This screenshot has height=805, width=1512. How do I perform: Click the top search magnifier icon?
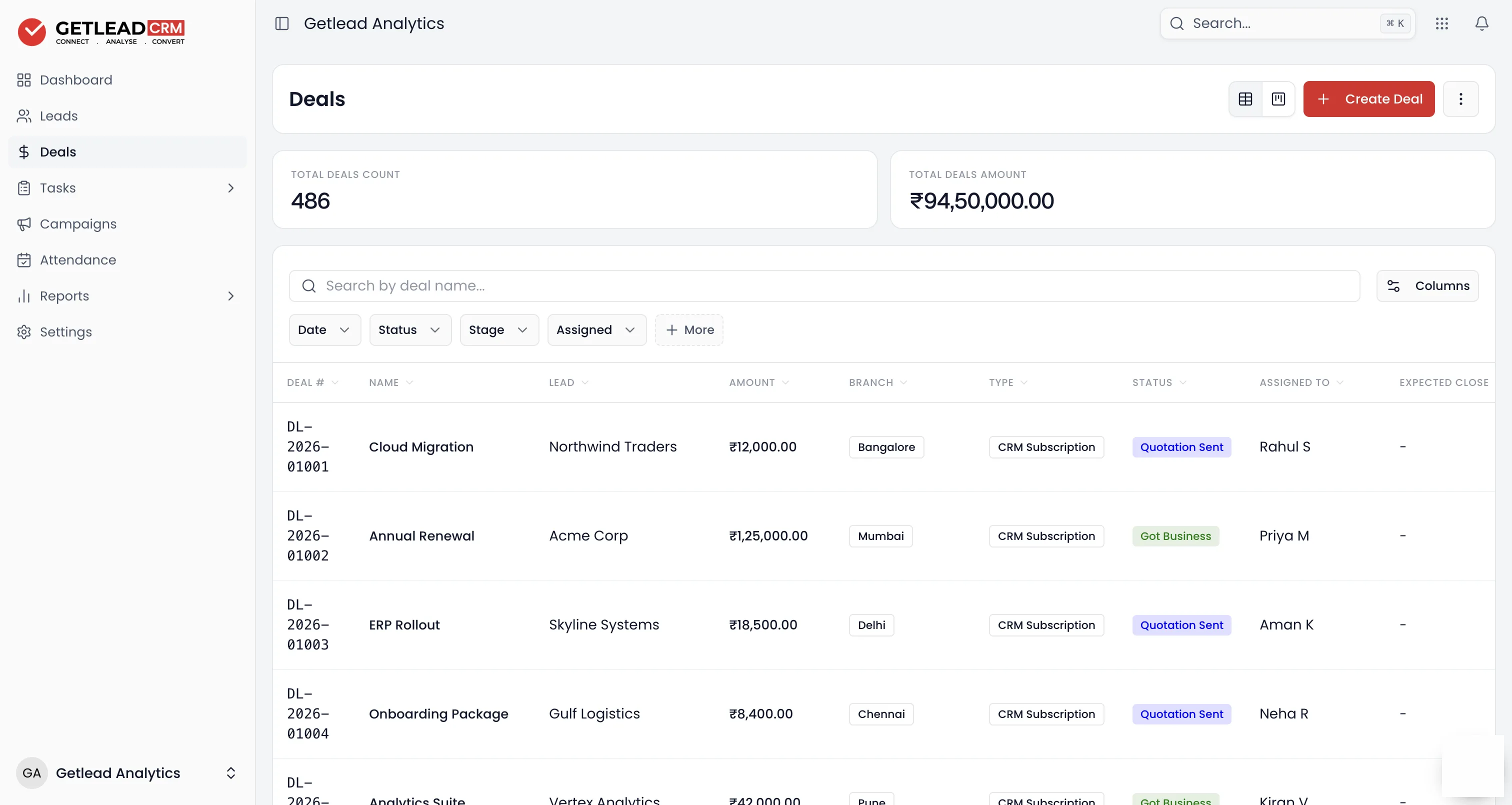pyautogui.click(x=1176, y=23)
